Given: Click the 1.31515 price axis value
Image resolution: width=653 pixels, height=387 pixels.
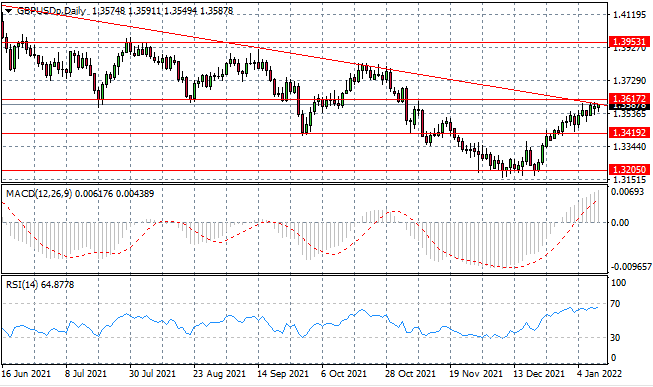Looking at the screenshot, I should [x=629, y=180].
